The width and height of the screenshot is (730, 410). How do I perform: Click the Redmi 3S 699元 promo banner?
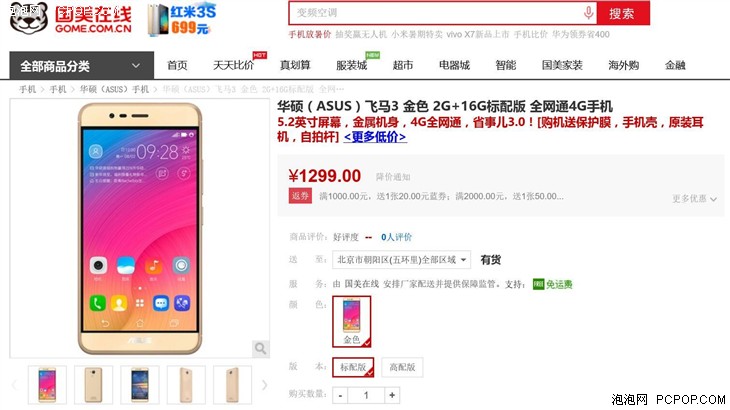[182, 20]
